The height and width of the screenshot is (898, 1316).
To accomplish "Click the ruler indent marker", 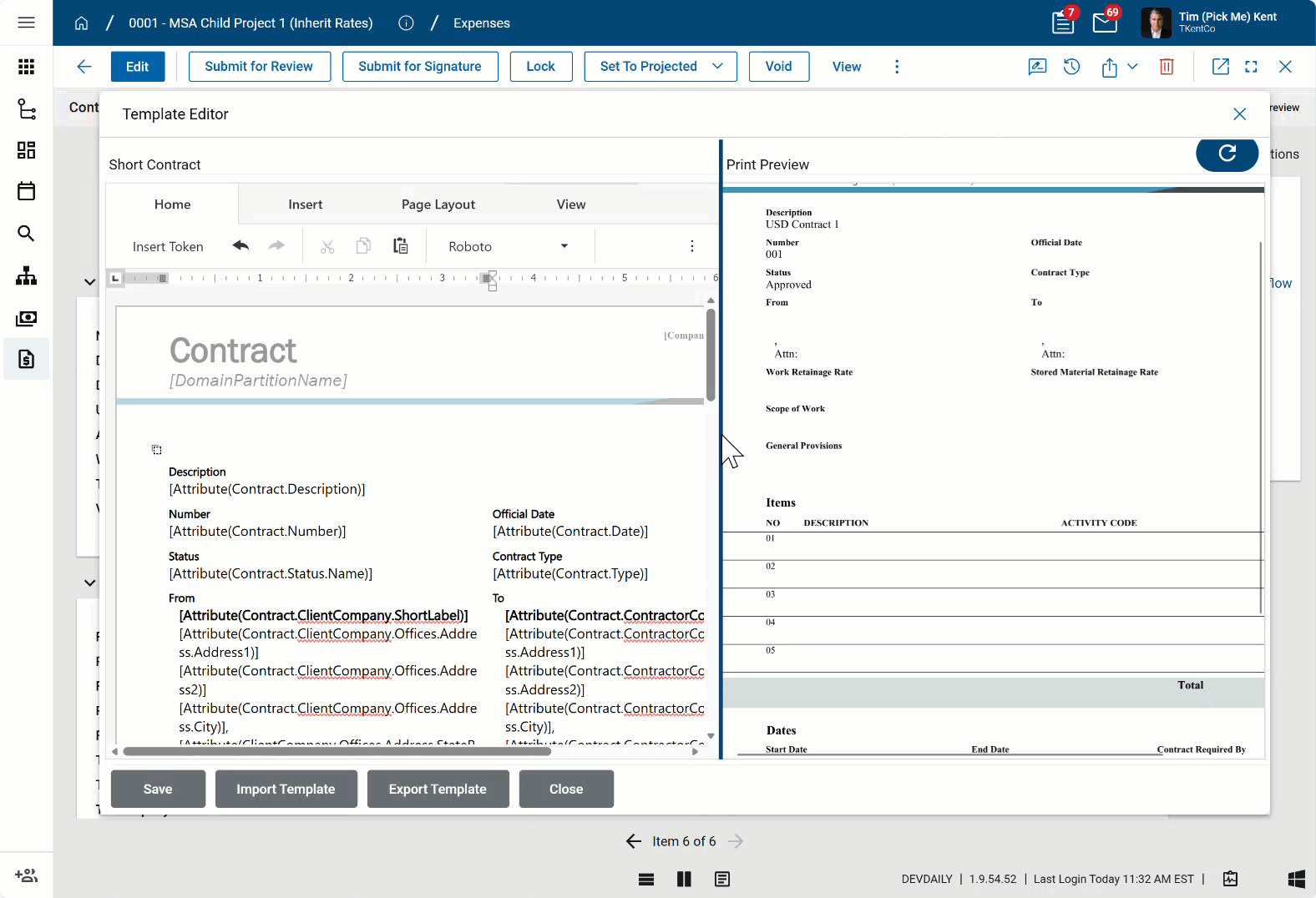I will (492, 279).
